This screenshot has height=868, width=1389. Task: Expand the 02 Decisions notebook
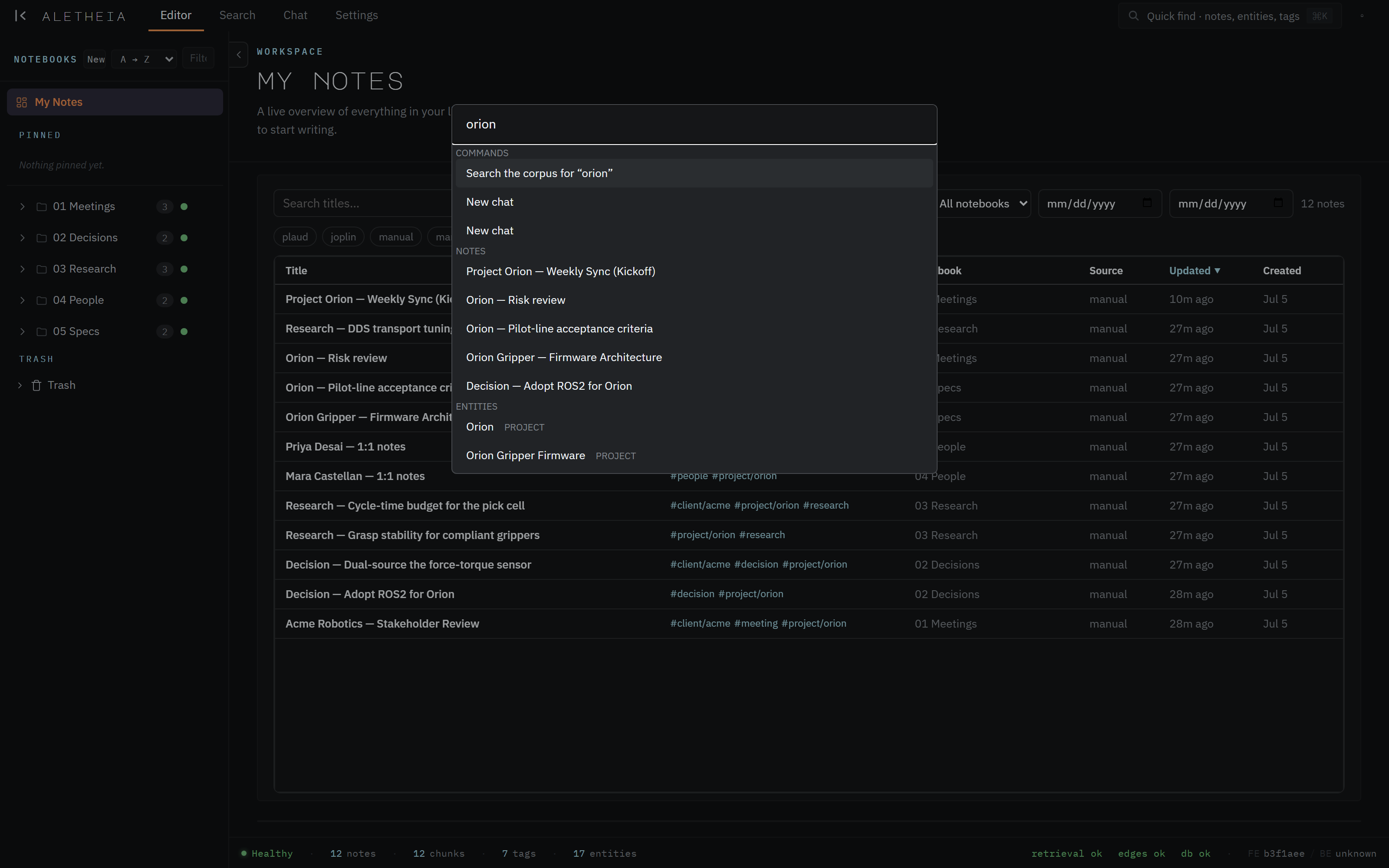pos(23,238)
